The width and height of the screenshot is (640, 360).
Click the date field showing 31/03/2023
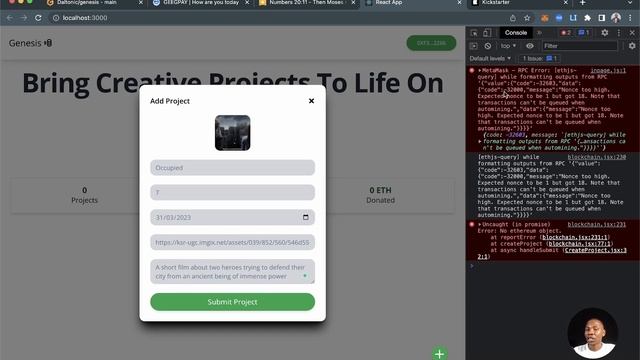coord(233,217)
